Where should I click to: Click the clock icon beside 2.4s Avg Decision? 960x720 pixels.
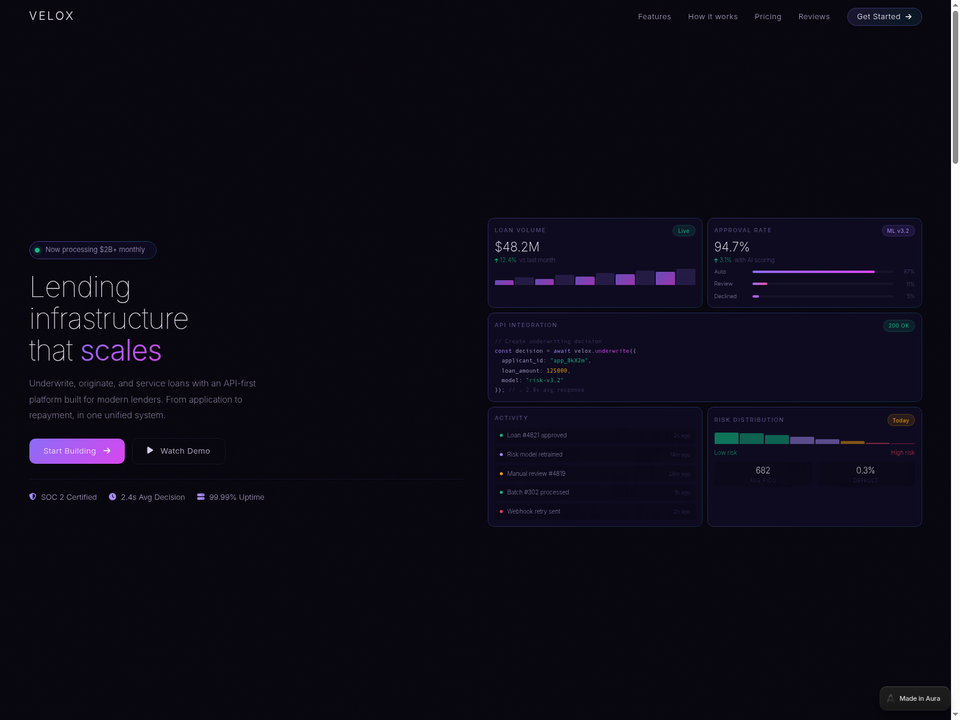coord(112,497)
